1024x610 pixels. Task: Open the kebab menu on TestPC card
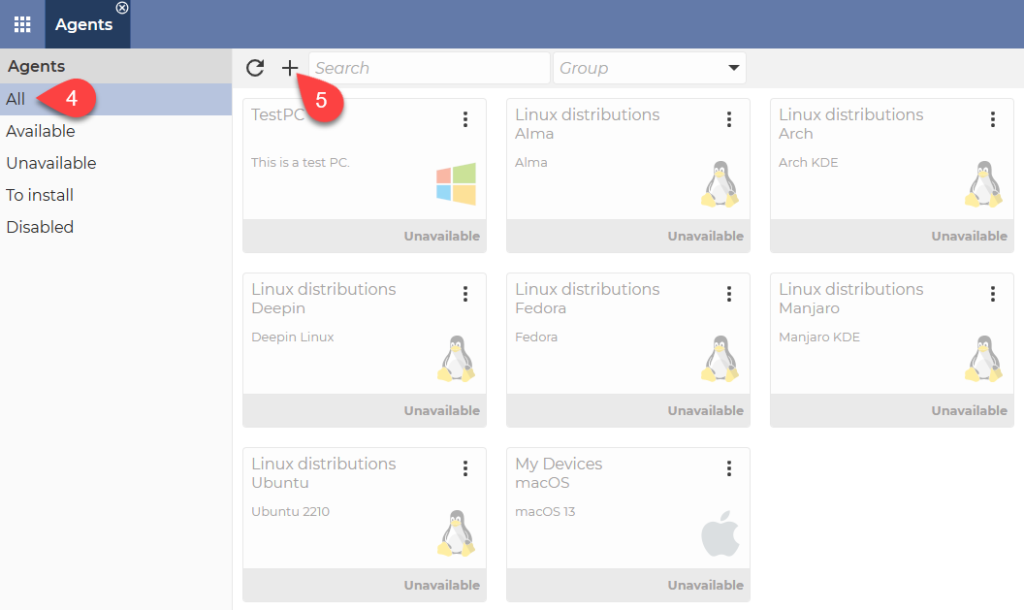(465, 119)
